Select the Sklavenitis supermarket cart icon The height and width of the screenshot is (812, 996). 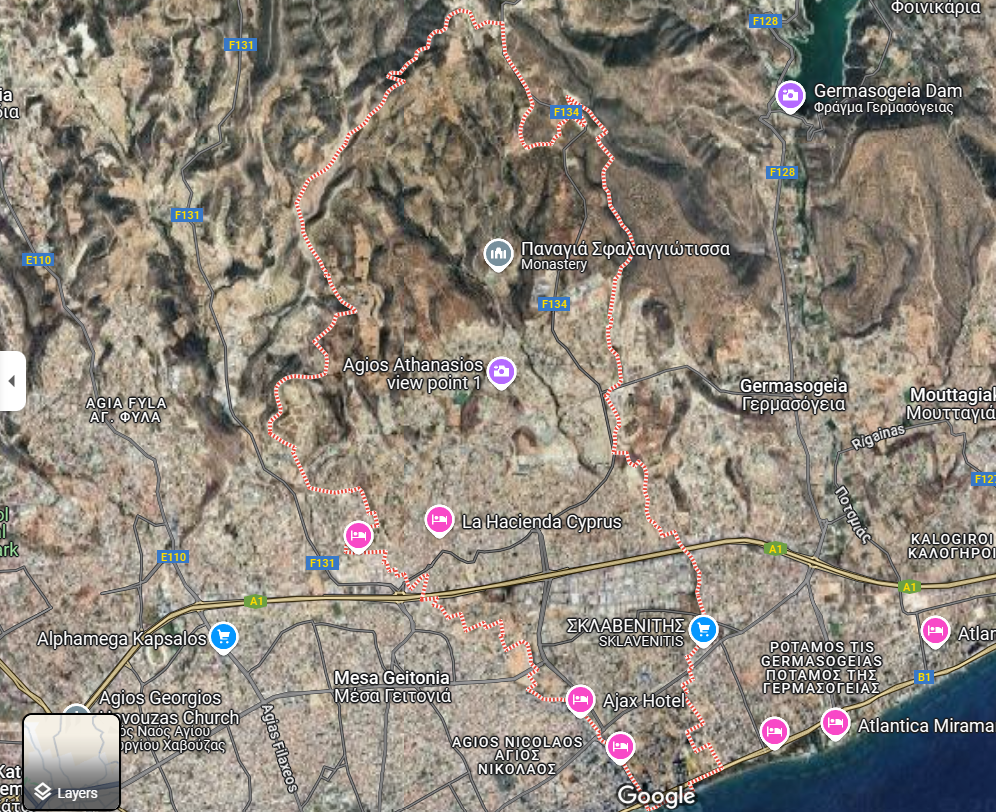point(704,629)
